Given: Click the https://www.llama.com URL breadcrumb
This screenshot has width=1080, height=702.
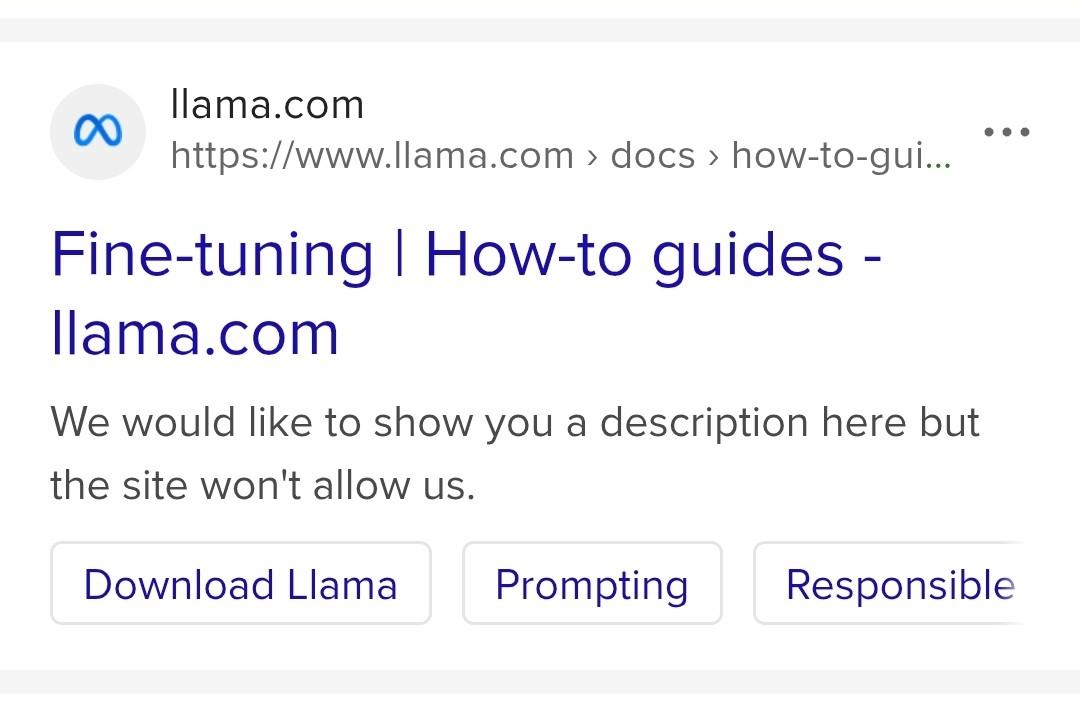Looking at the screenshot, I should click(x=372, y=156).
